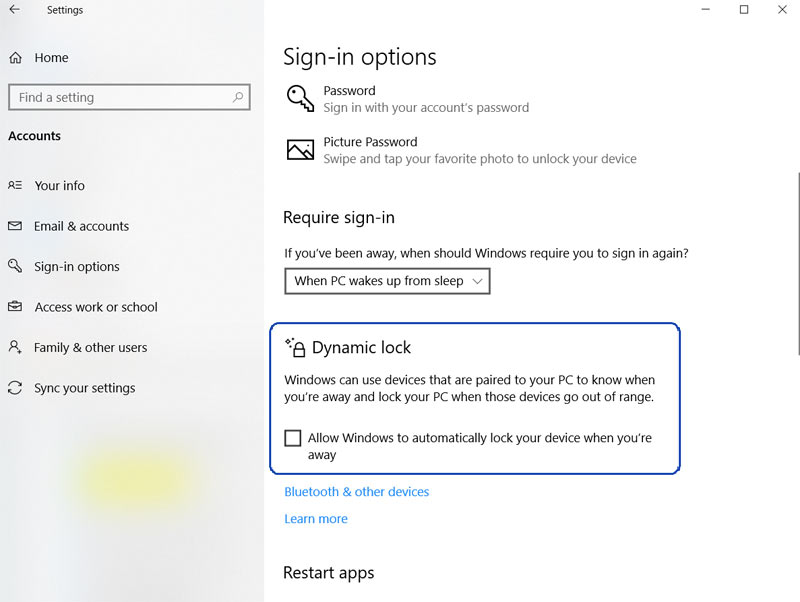Open the Require sign-in dropdown

click(387, 281)
